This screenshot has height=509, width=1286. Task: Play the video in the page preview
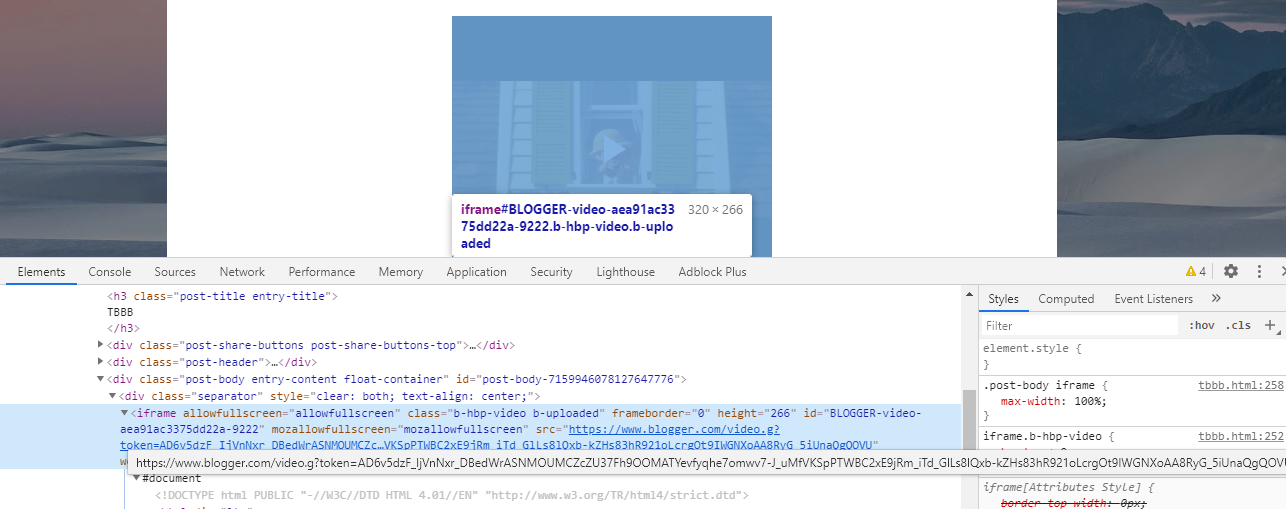[x=611, y=150]
